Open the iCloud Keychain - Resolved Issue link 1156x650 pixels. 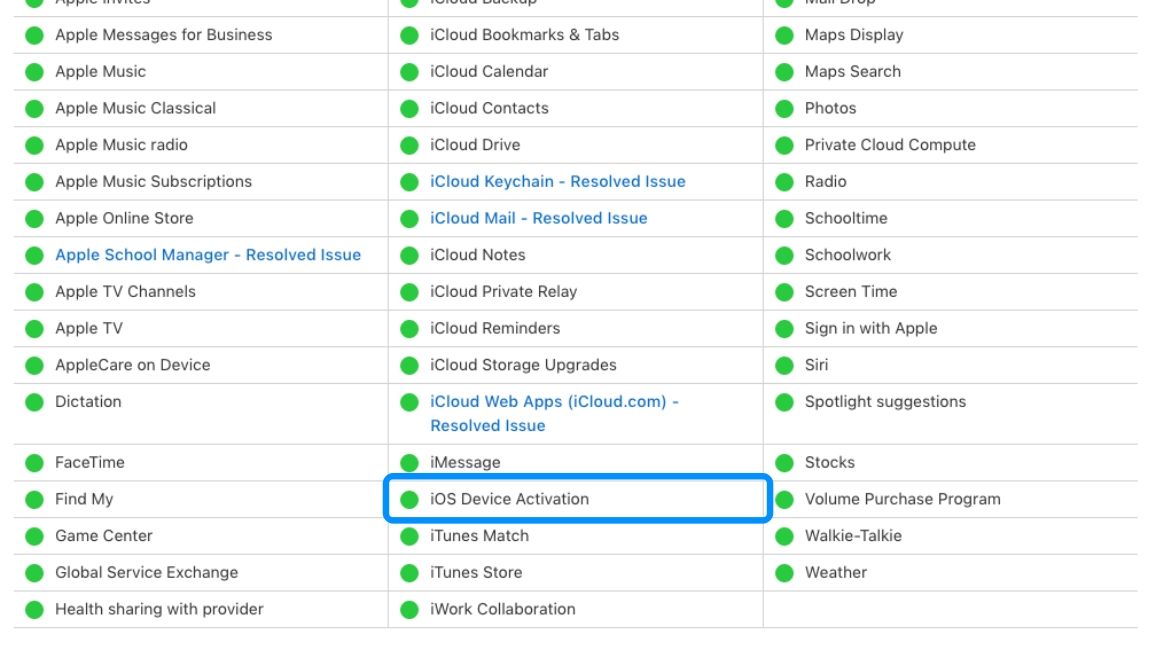557,181
